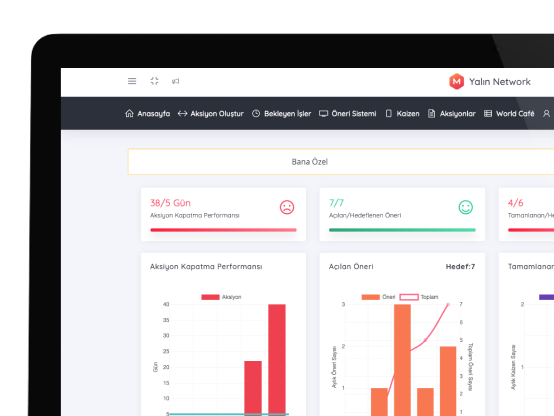Click the Açılan Öneri chart title
Screen dimensions: 554x416
351,266
